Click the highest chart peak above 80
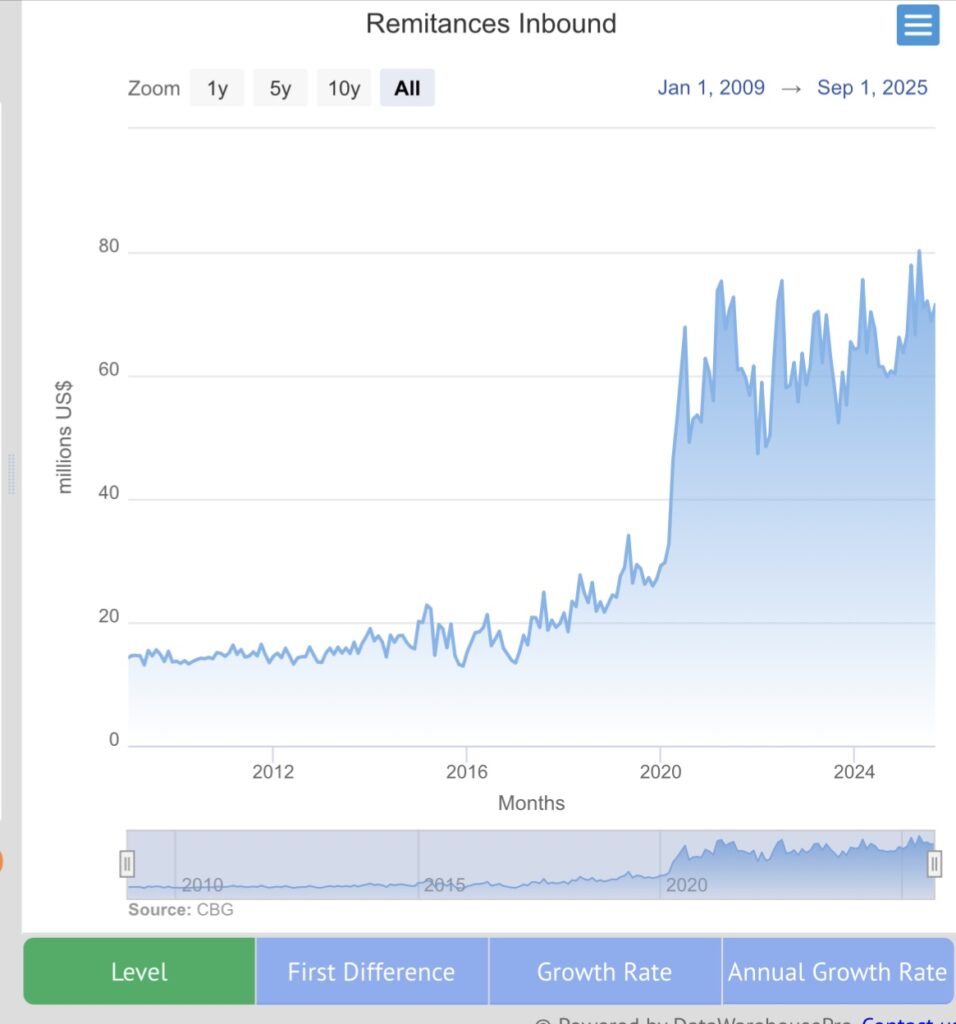 [x=919, y=252]
